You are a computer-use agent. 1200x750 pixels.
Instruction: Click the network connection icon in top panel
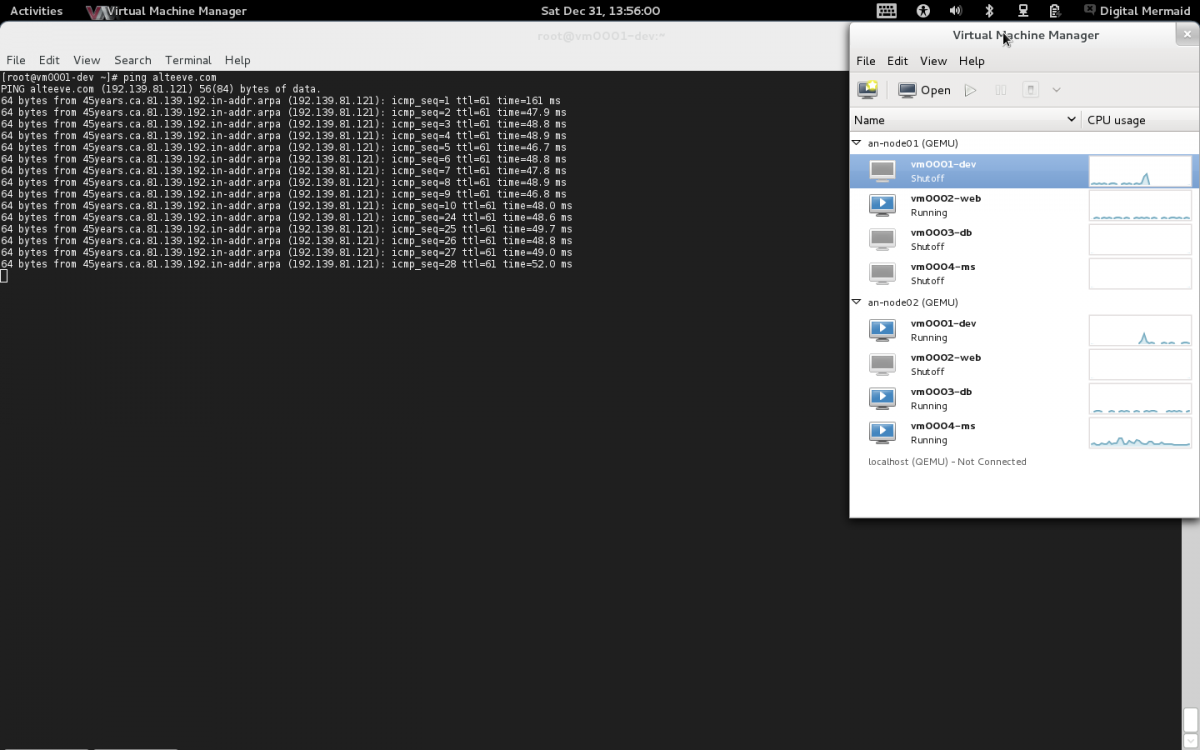1022,11
